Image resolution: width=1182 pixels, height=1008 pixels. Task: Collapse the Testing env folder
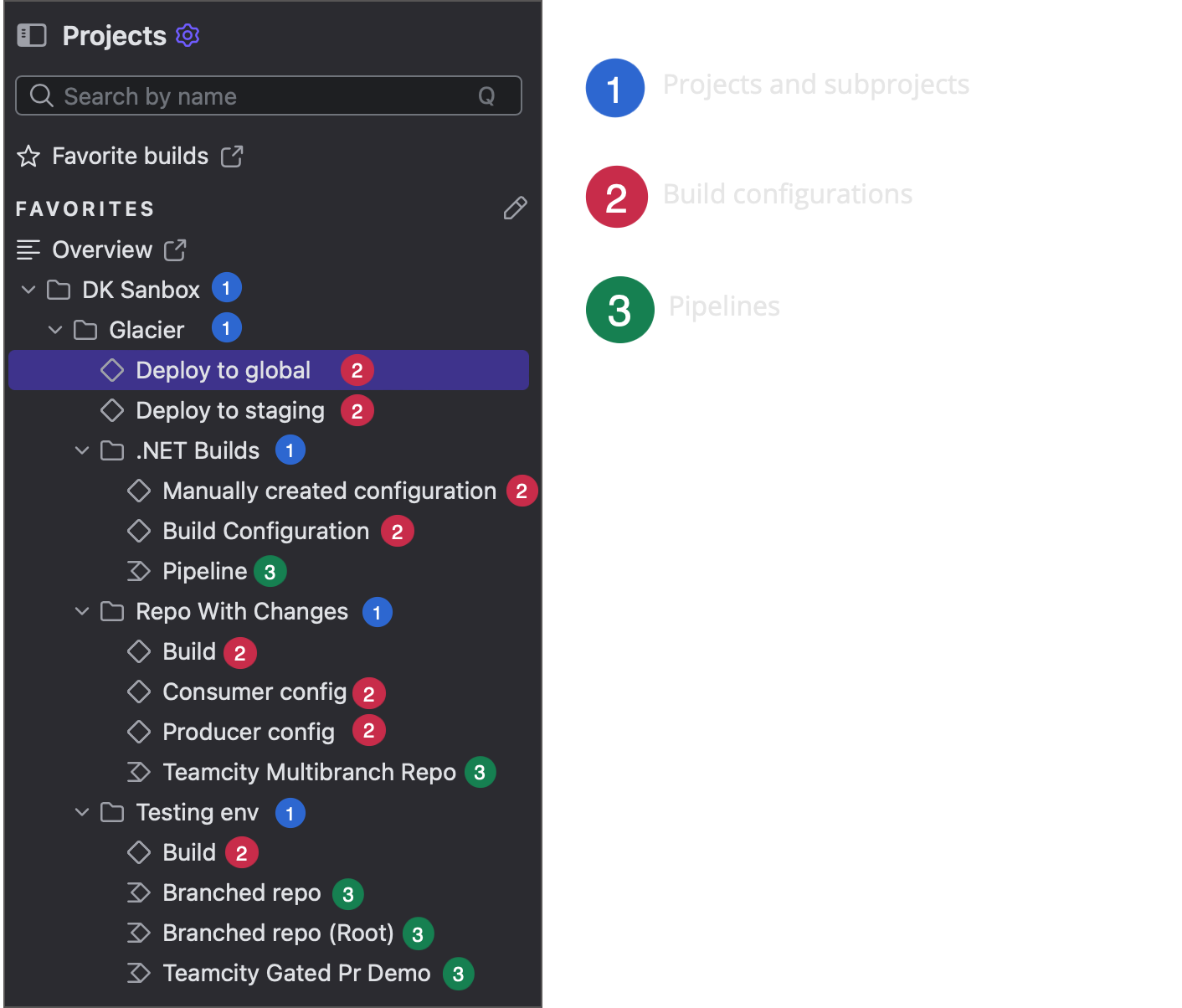[82, 812]
